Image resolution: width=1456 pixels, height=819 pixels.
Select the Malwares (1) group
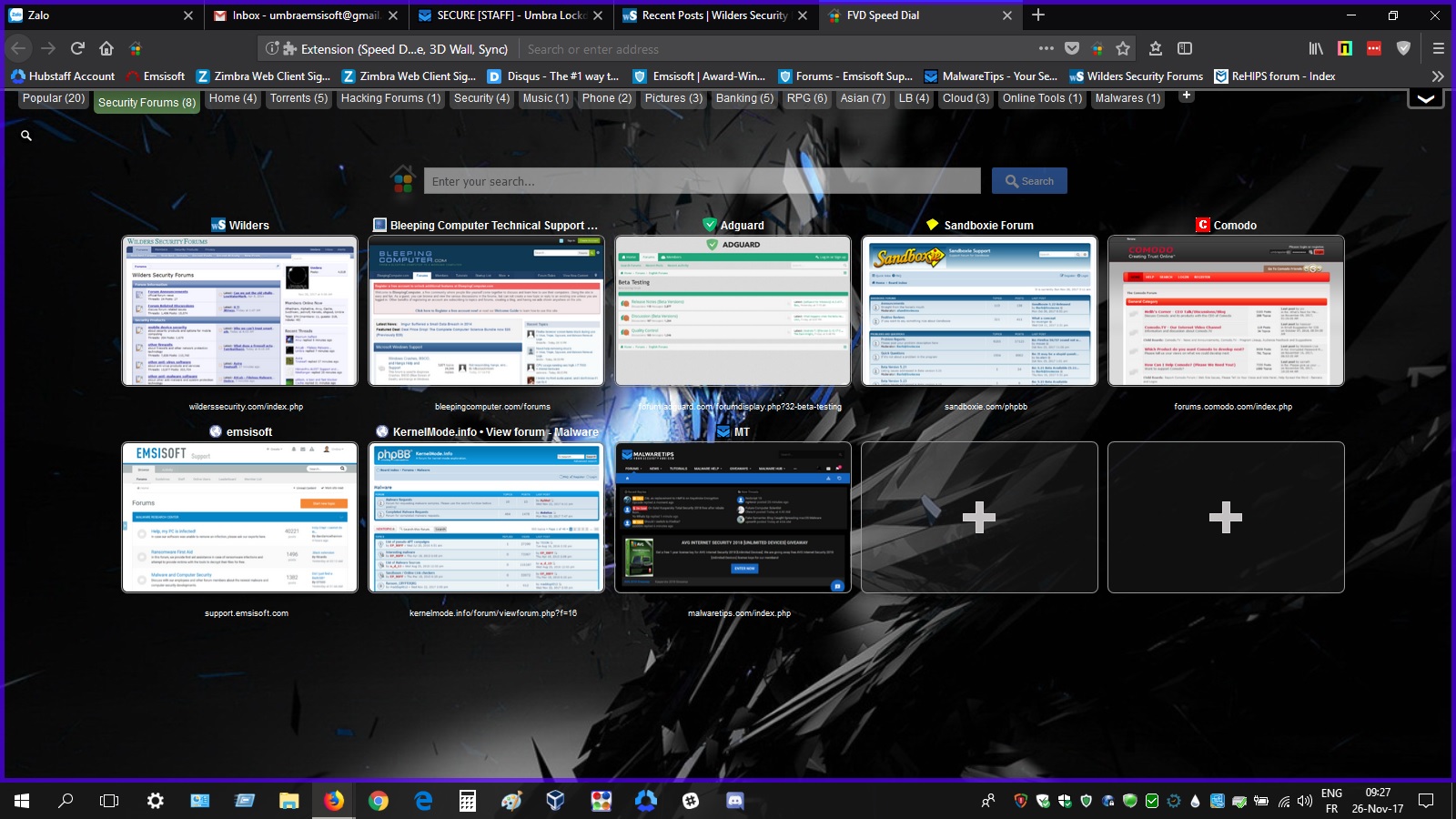click(1128, 98)
